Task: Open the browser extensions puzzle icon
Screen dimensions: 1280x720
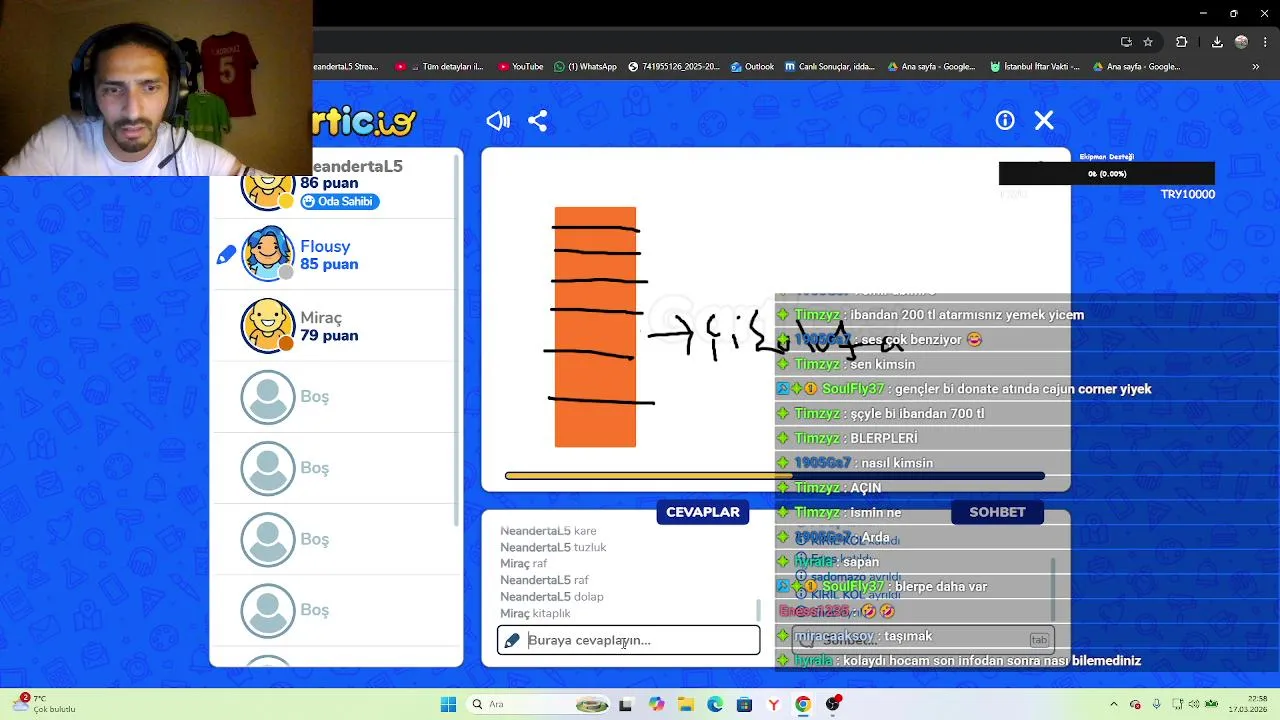Action: [x=1181, y=42]
